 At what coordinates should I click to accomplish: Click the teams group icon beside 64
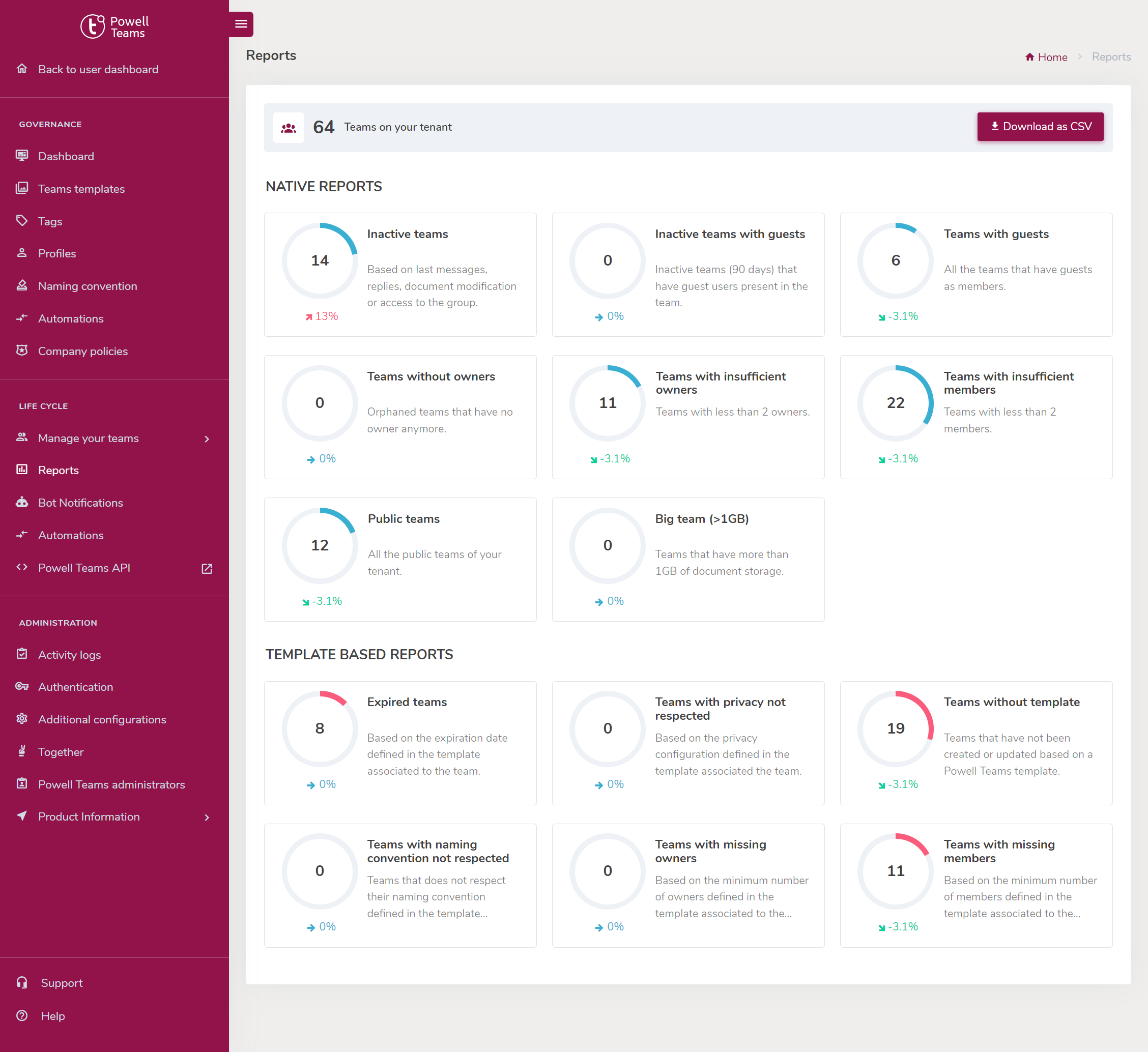coord(288,128)
